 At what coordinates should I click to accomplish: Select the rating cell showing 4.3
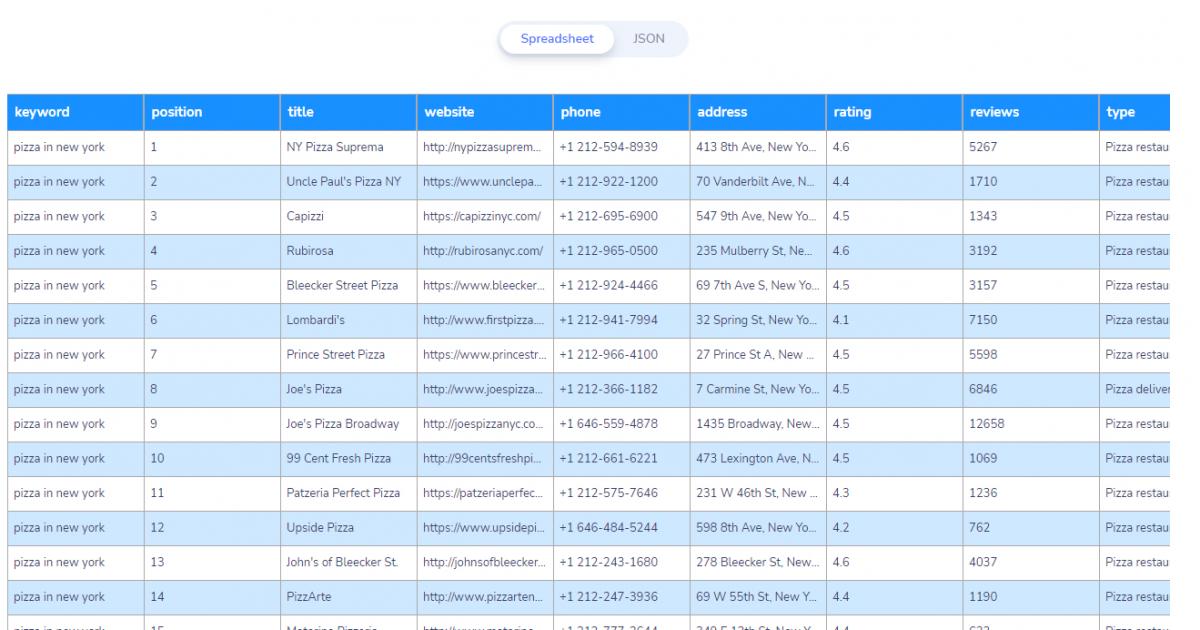[x=894, y=494]
